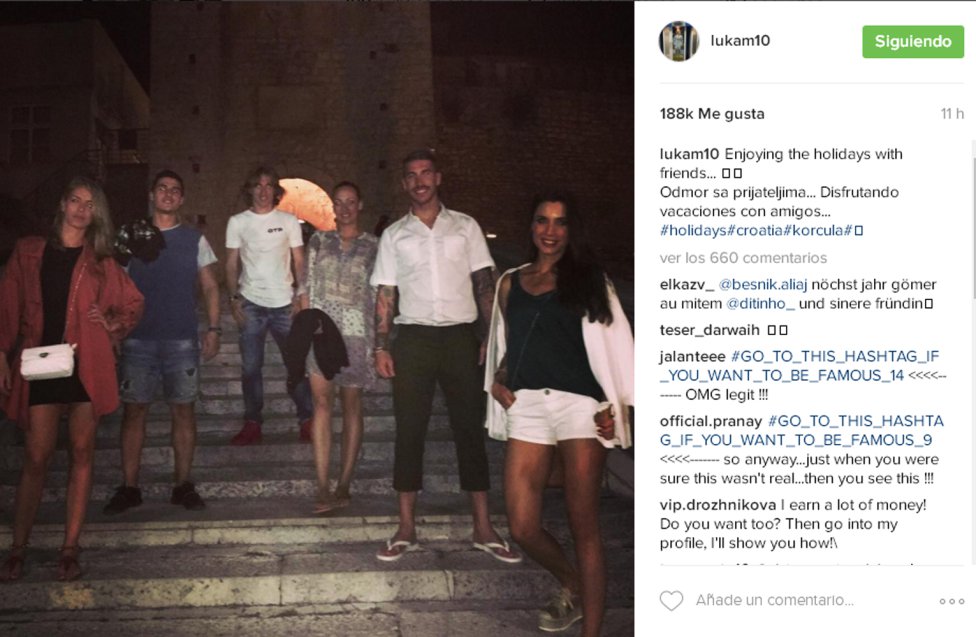Viewport: 976px width, 637px height.
Task: Open teser_darwaih commenter profile
Action: point(710,330)
